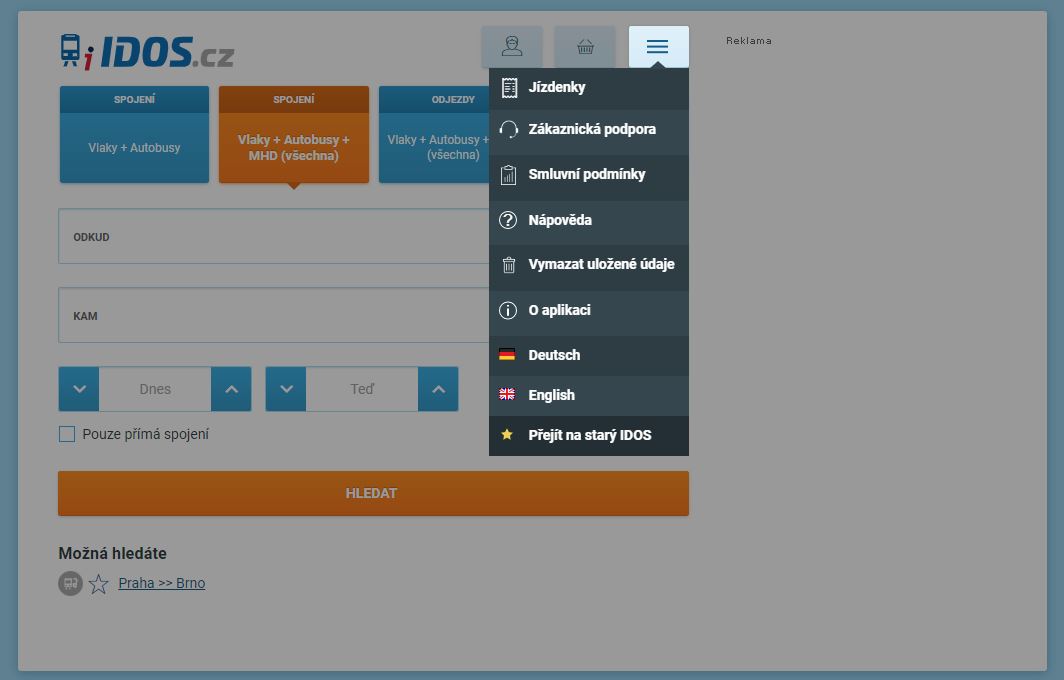Open the shopping basket icon
Viewport: 1064px width, 680px height.
point(585,47)
